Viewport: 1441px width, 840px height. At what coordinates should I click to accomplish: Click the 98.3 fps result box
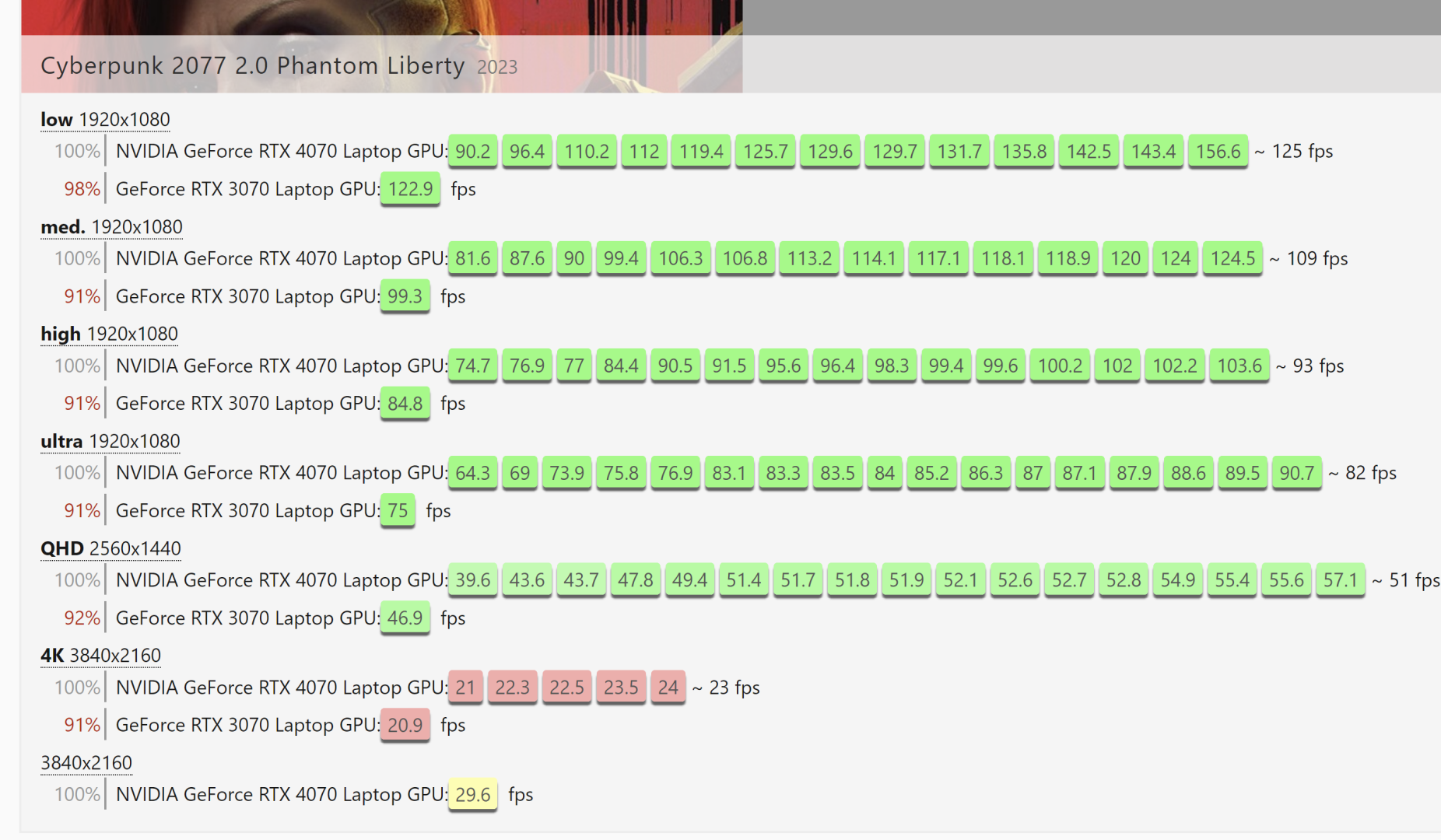point(892,366)
